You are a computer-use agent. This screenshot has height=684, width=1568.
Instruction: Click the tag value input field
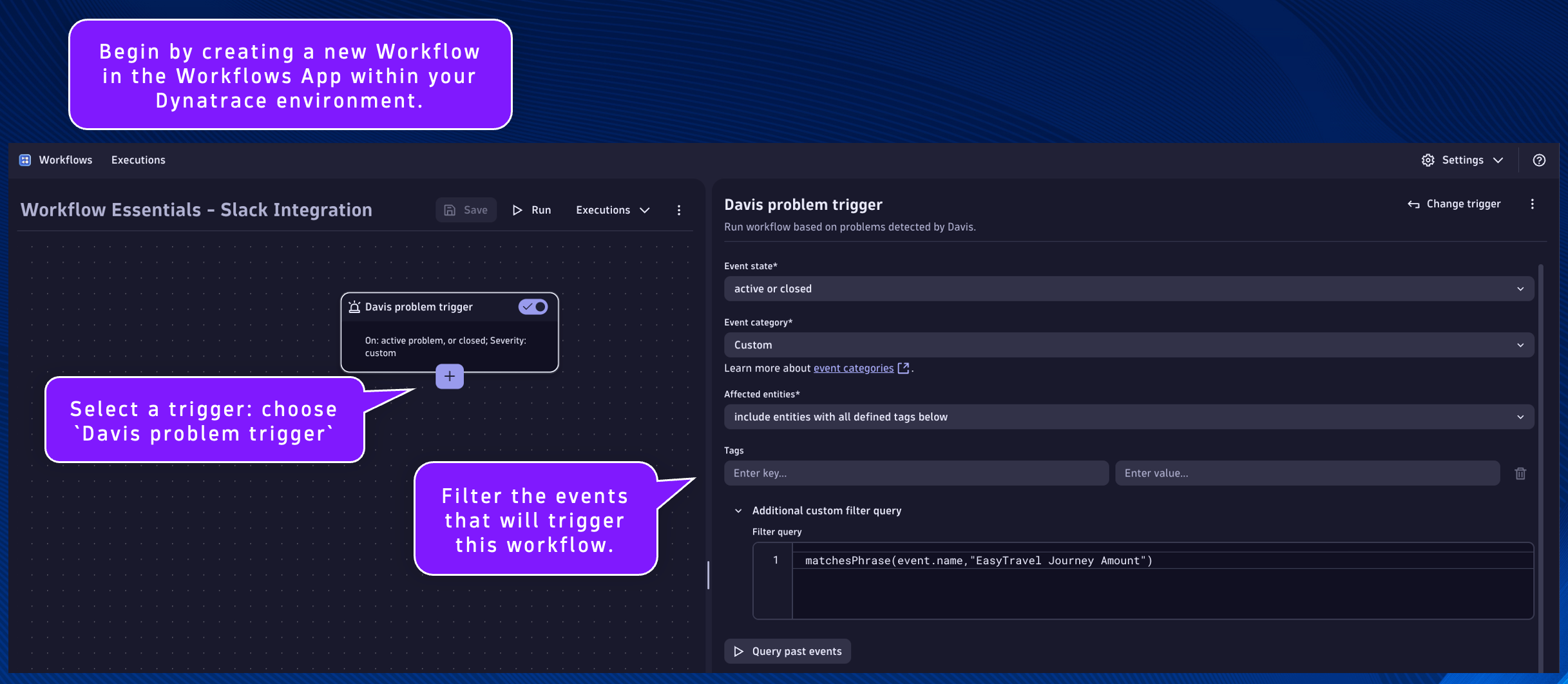(1307, 473)
